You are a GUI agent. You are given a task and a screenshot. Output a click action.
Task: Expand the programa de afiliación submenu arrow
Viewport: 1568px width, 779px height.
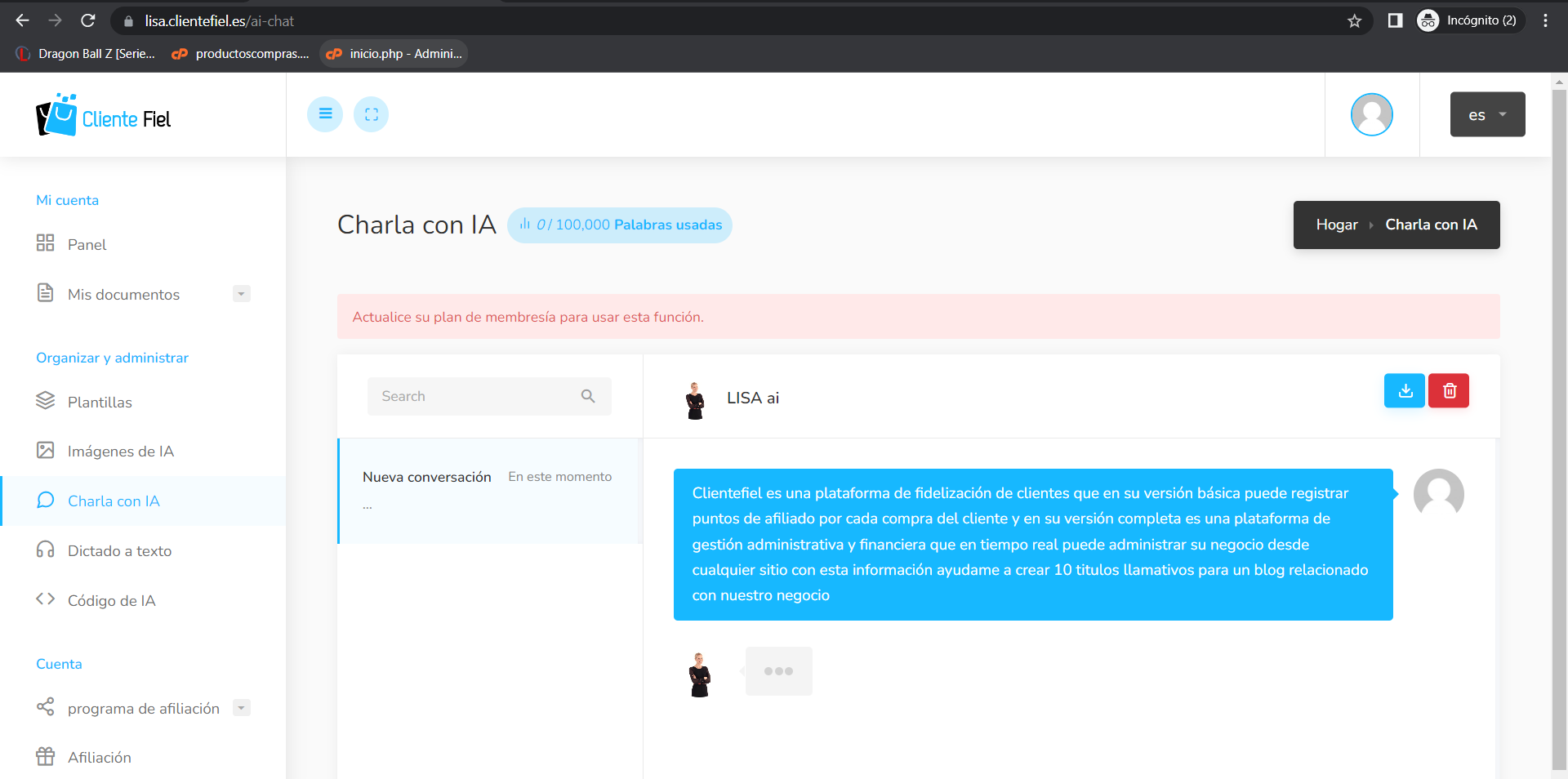(x=242, y=708)
